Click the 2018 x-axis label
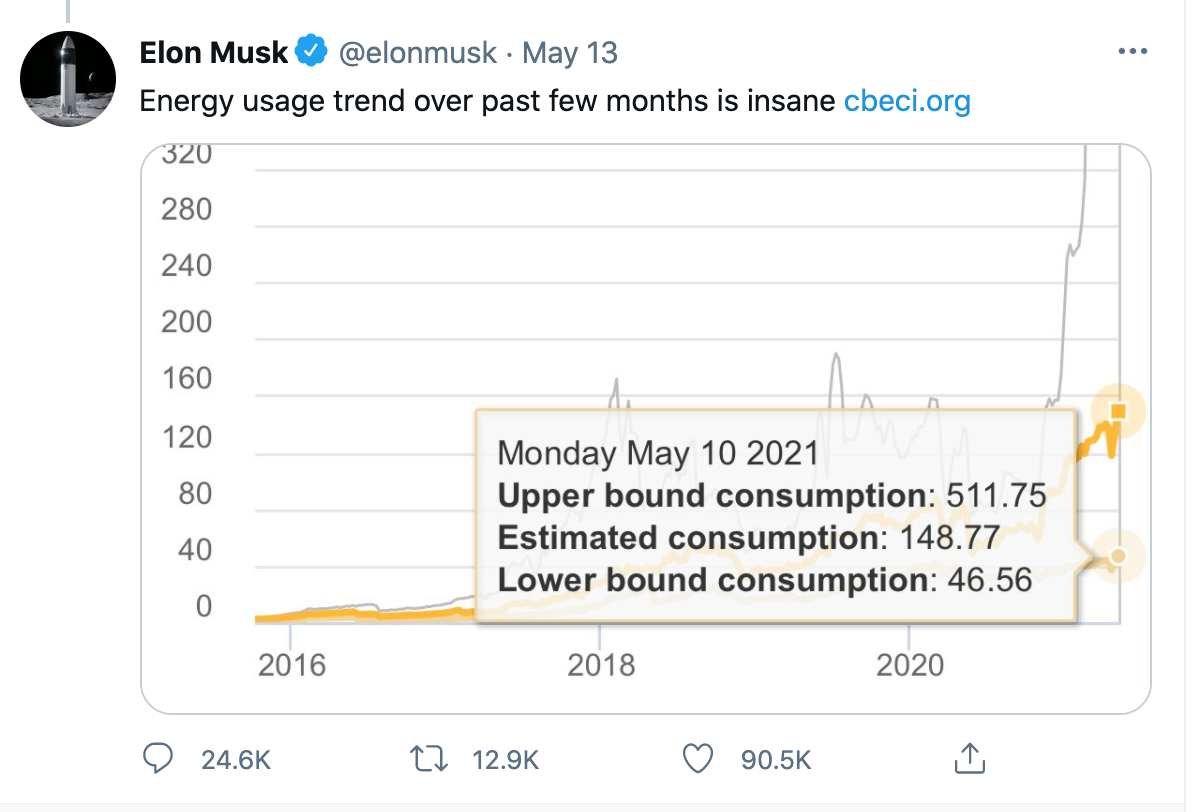This screenshot has width=1198, height=812. coord(601,665)
